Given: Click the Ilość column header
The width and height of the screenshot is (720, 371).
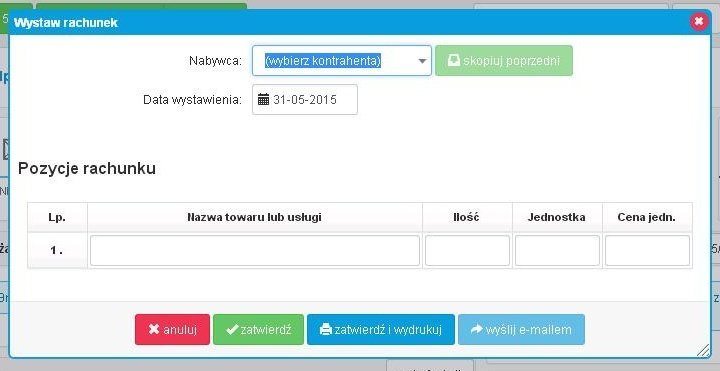Looking at the screenshot, I should pos(467,217).
